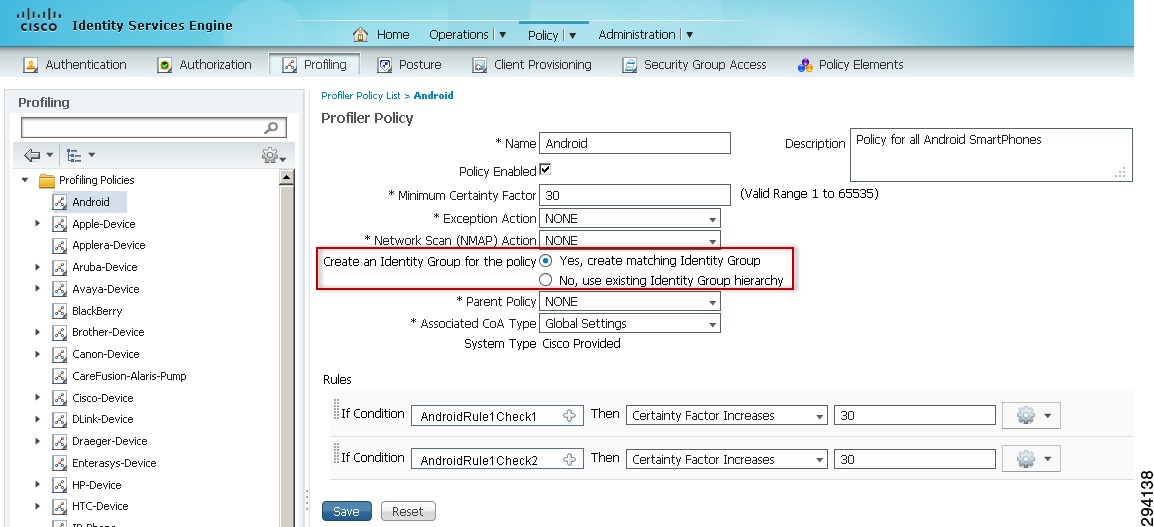
Task: Switch to the Authorization tab
Action: [x=205, y=65]
